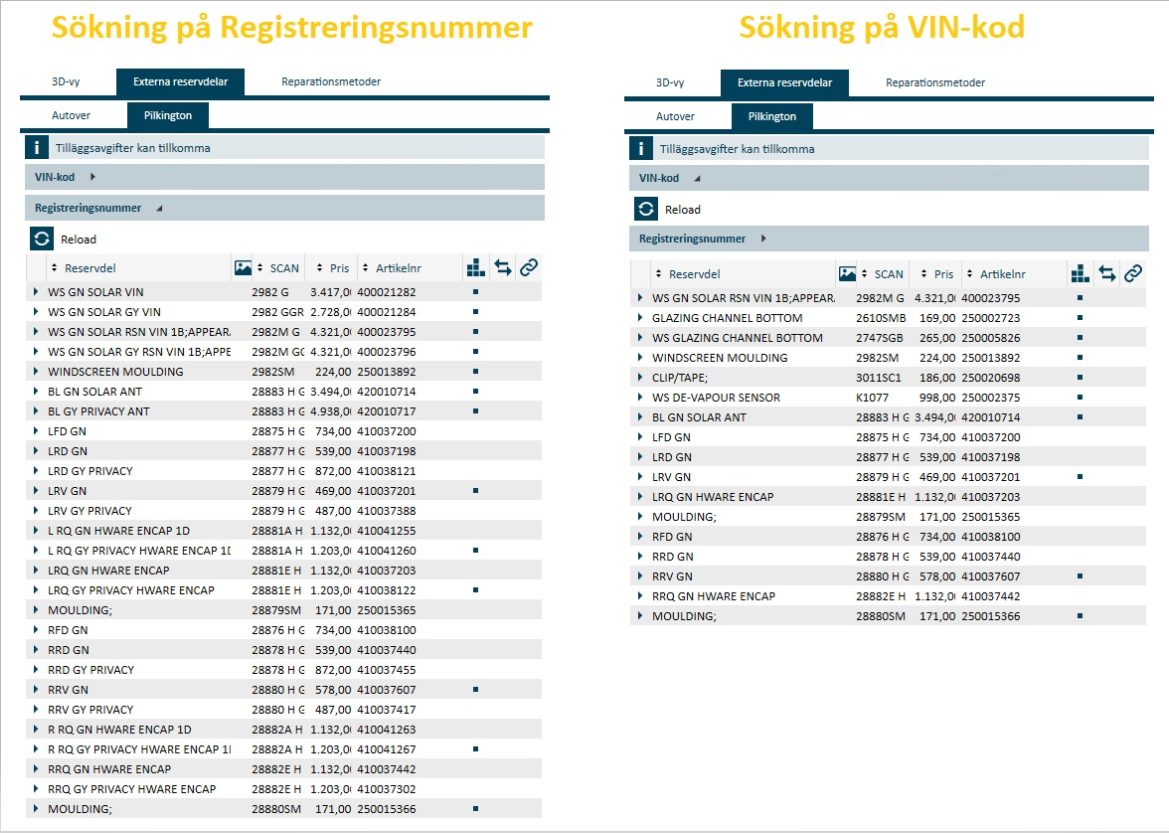Select Externa reservdelar tab in left panel
This screenshot has height=833, width=1169.
pyautogui.click(x=180, y=81)
